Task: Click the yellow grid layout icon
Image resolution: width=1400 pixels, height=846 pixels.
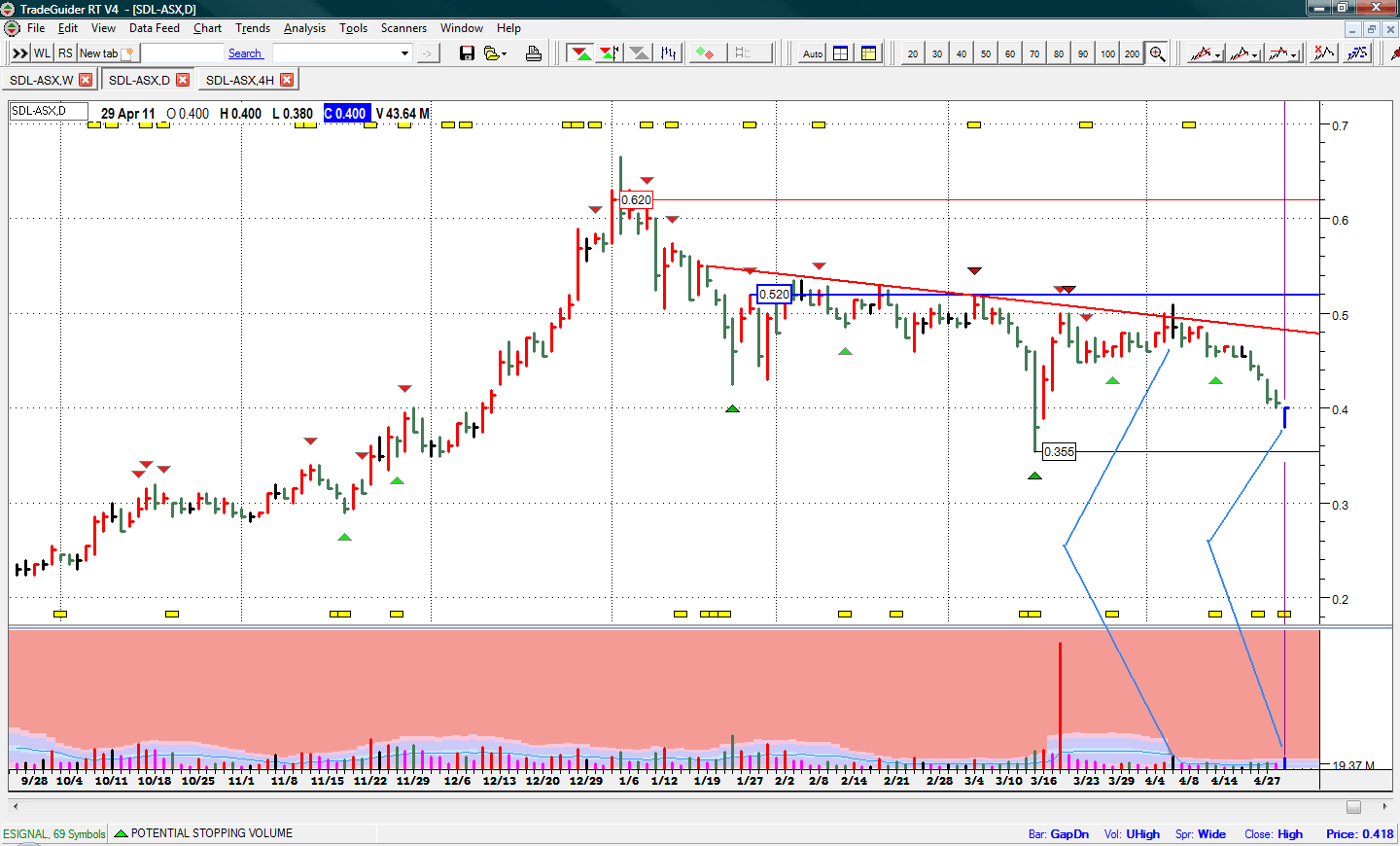Action: click(x=869, y=53)
